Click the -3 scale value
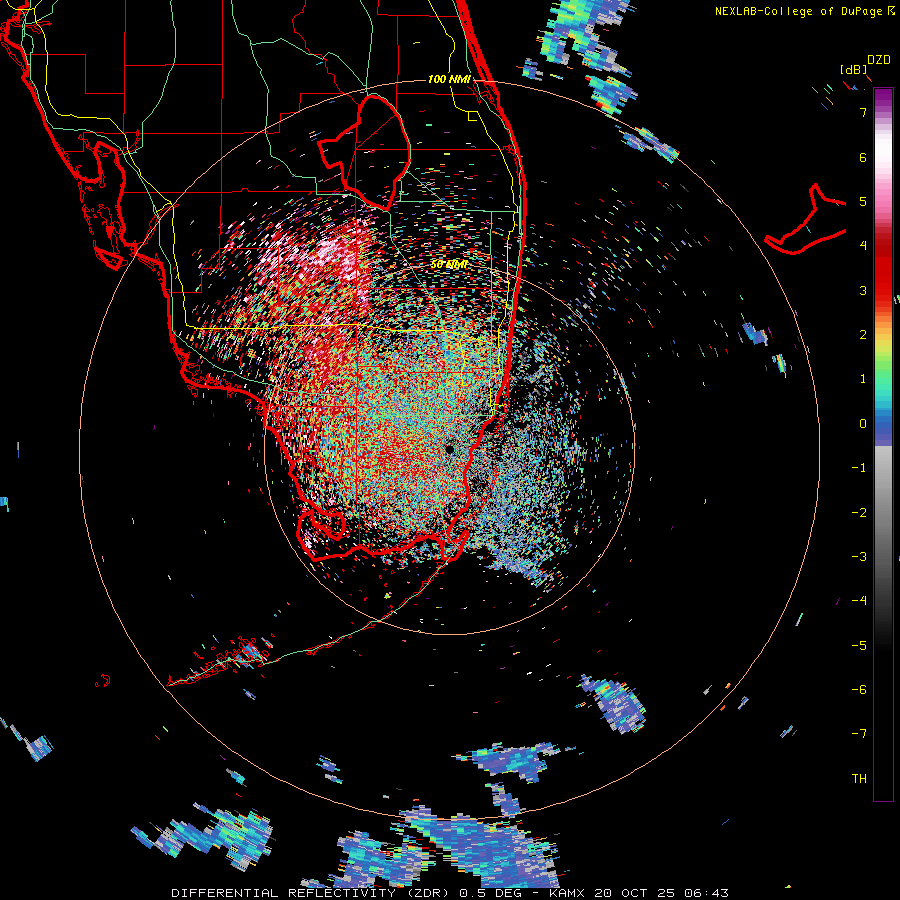The width and height of the screenshot is (900, 900). tap(859, 557)
